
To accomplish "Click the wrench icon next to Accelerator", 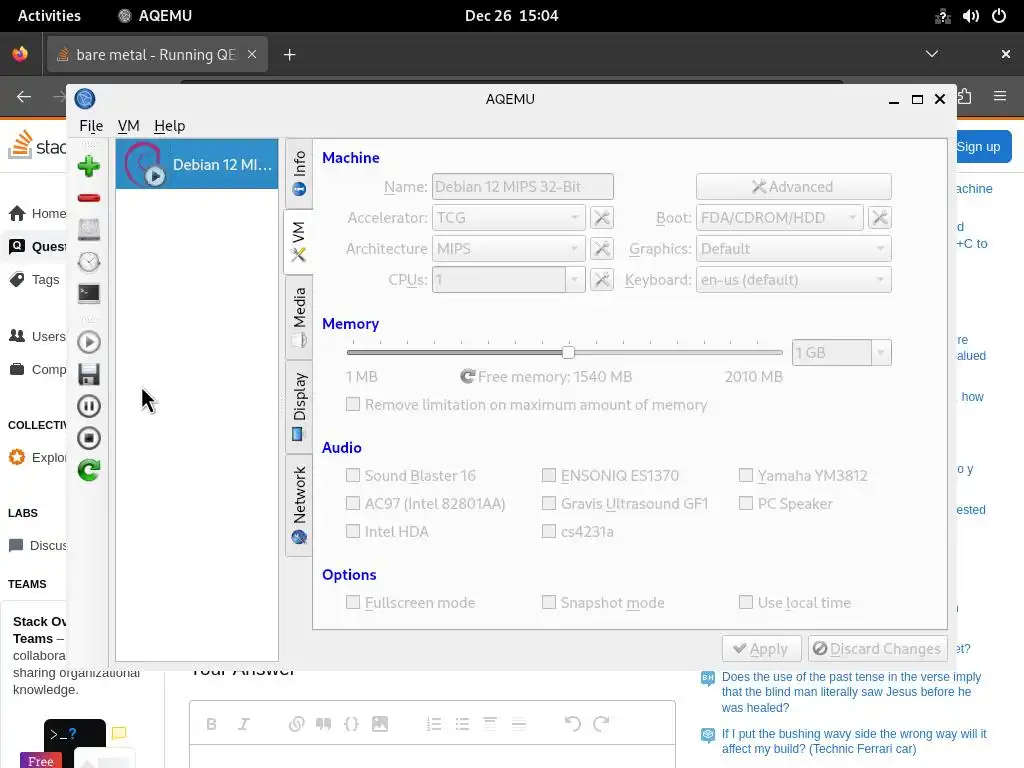I will pos(601,217).
